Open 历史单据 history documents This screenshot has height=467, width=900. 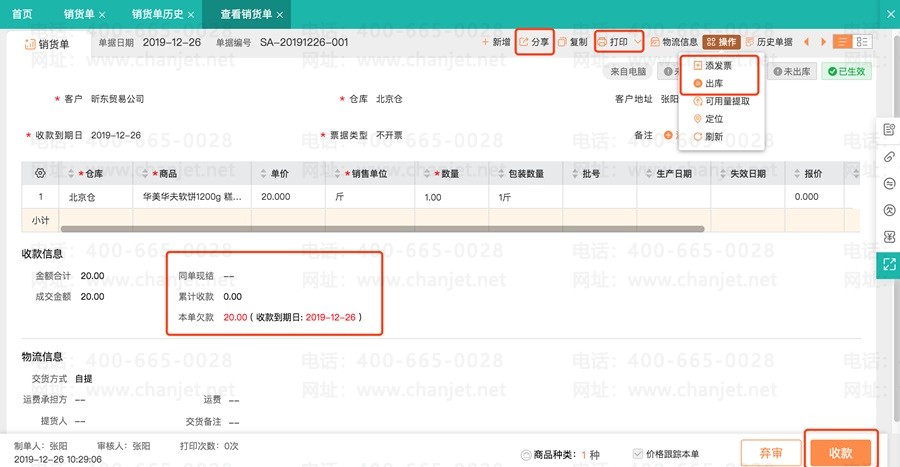tap(769, 42)
